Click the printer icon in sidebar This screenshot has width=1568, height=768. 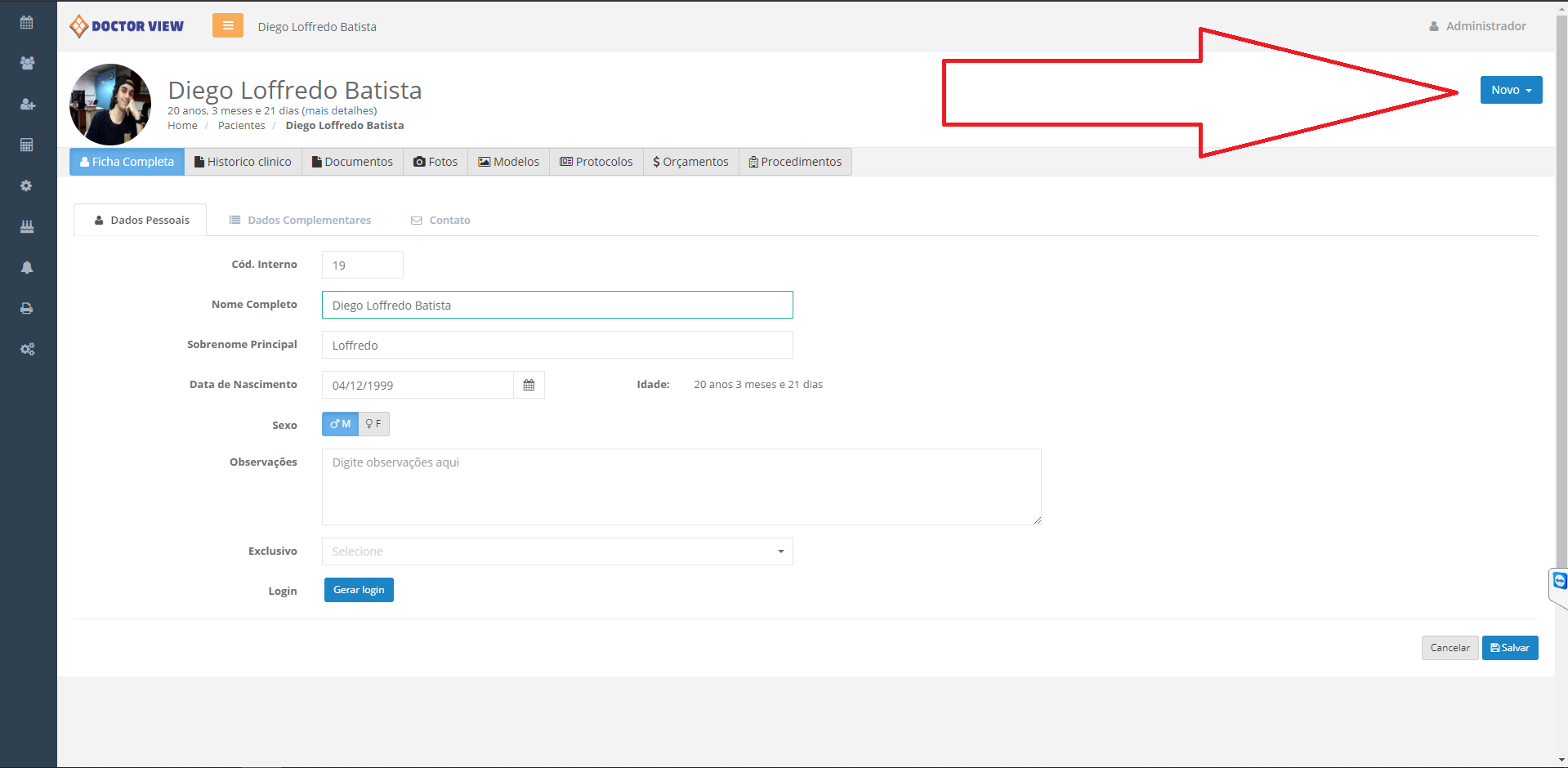pos(27,308)
